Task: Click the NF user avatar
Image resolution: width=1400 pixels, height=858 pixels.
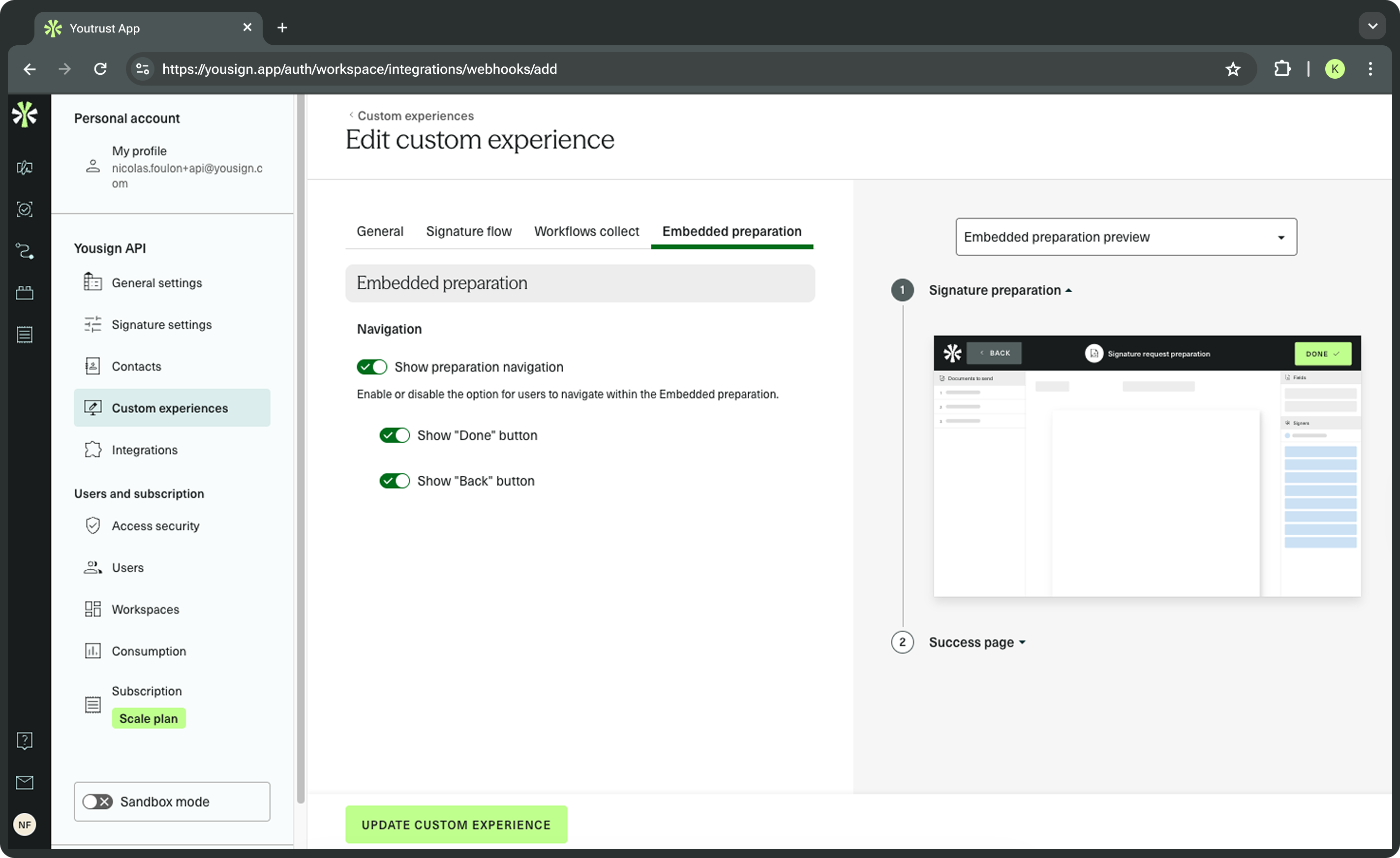Action: pyautogui.click(x=25, y=825)
